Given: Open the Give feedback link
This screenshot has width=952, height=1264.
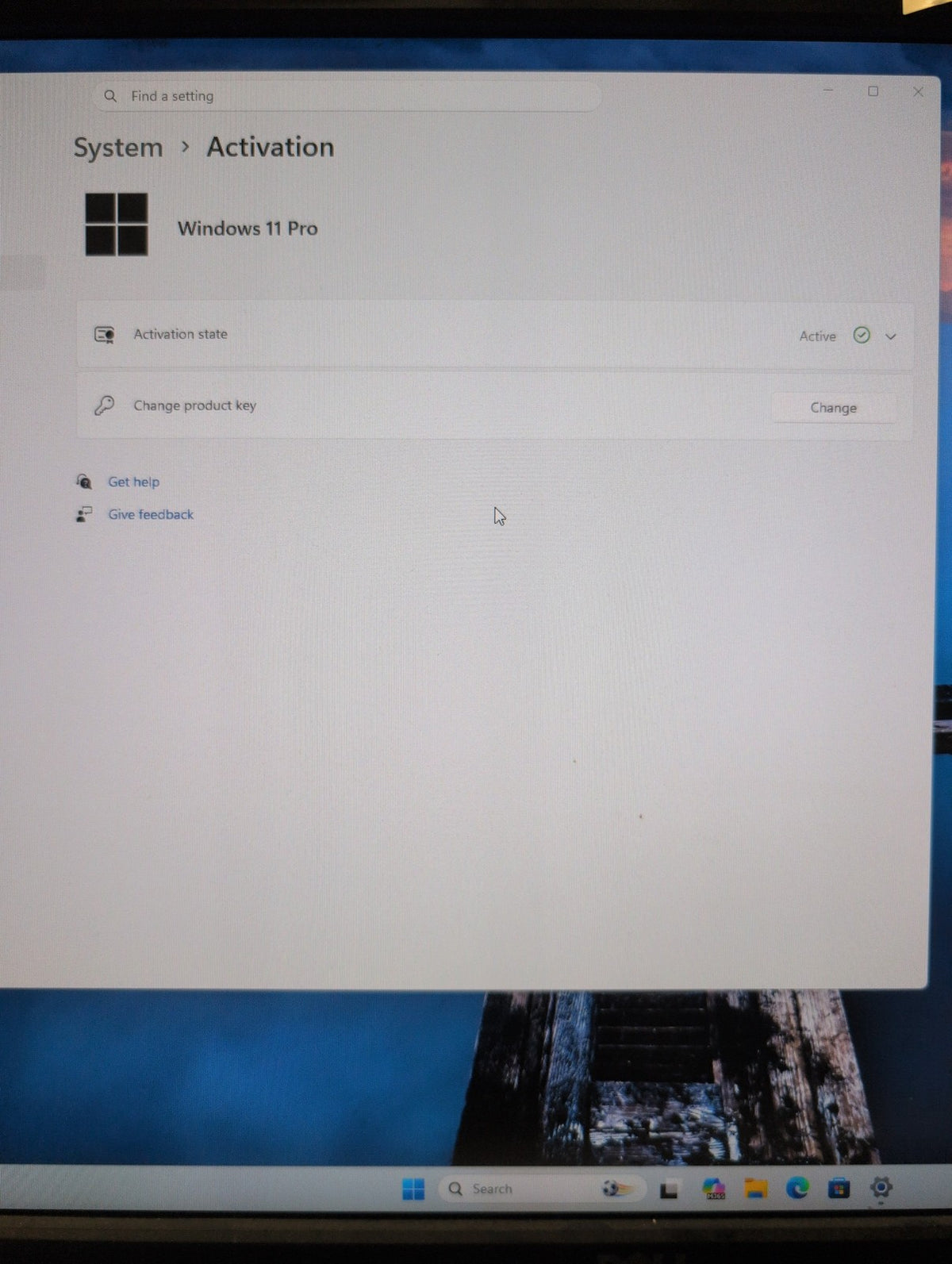Looking at the screenshot, I should tap(151, 514).
